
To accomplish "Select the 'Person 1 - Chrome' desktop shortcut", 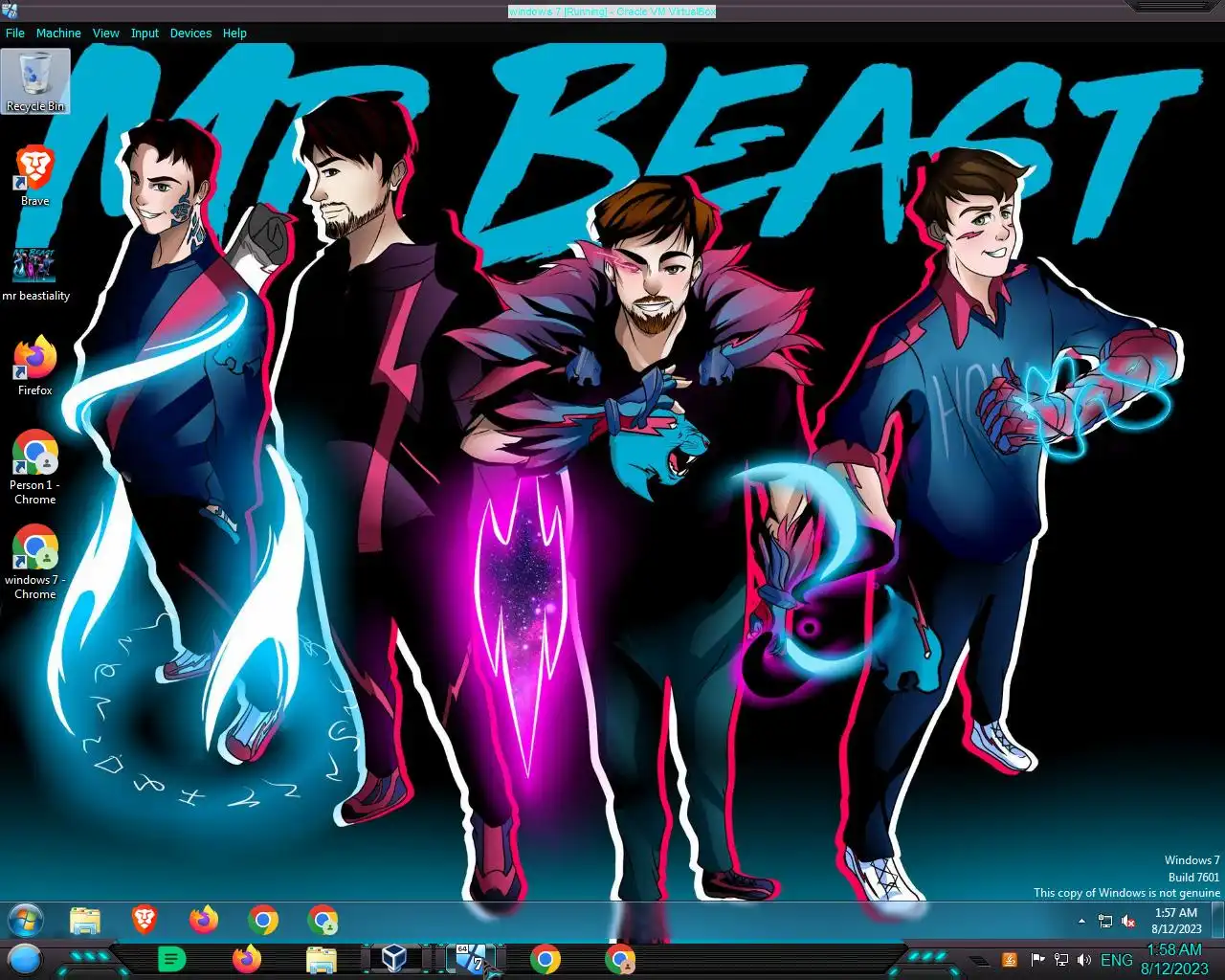I will click(x=35, y=467).
